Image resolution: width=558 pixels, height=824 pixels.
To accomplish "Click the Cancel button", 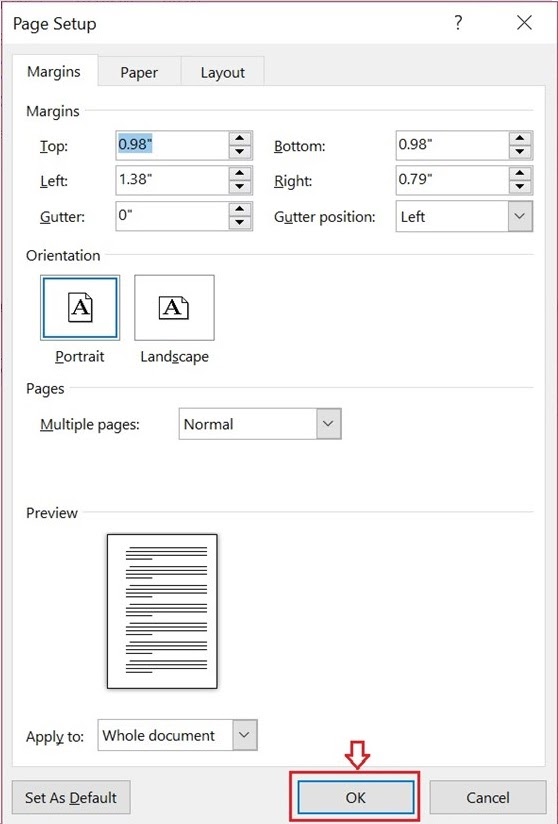I will point(488,797).
